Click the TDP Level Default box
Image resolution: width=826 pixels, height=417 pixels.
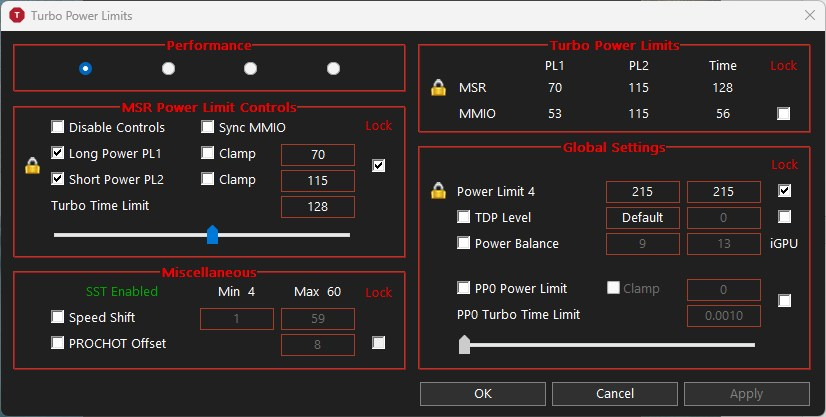(643, 217)
